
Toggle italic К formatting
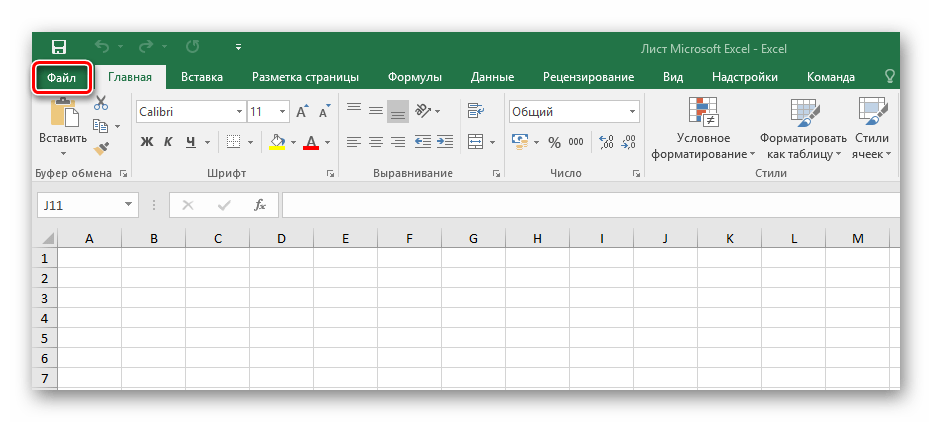168,142
